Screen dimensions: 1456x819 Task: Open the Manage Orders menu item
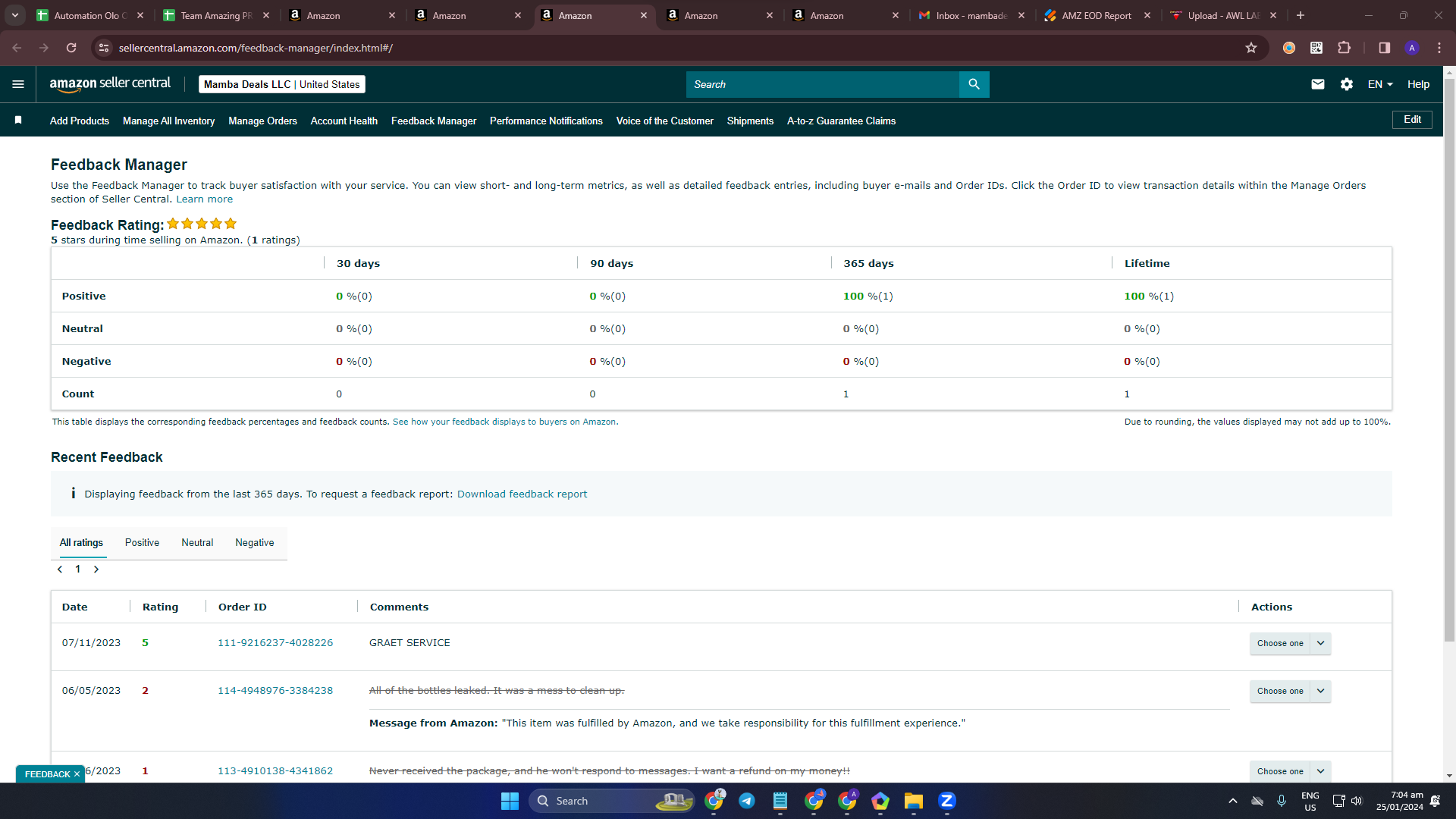[x=262, y=121]
